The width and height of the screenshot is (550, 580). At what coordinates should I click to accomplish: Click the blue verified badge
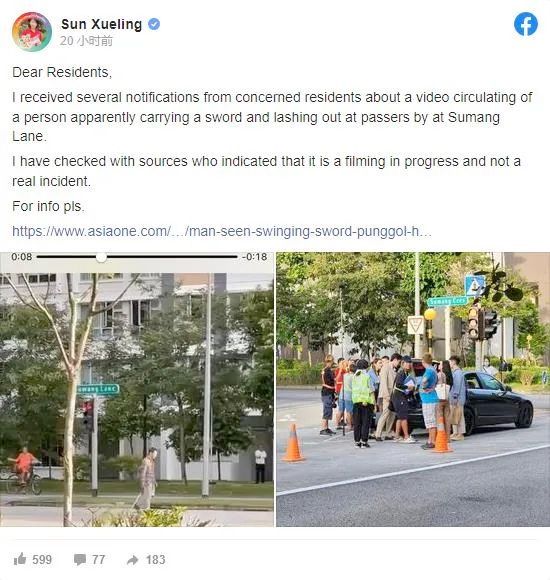(154, 24)
